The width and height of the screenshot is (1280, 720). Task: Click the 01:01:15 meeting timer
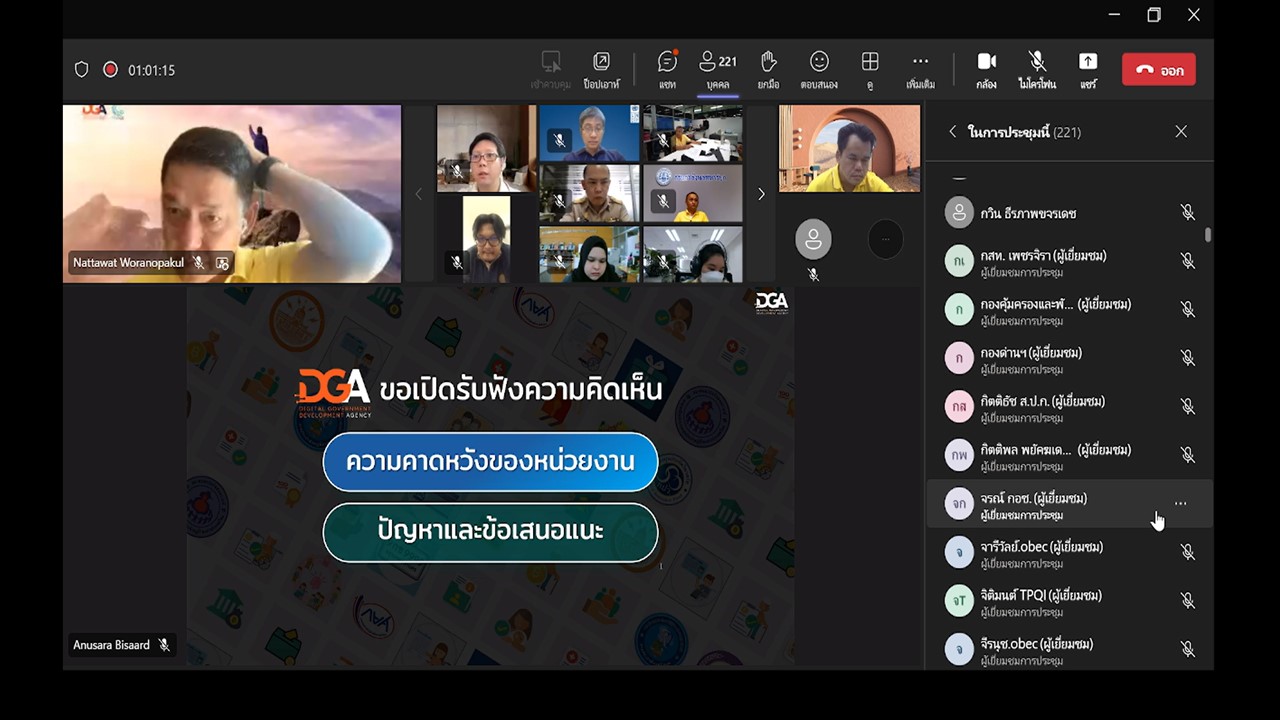click(151, 70)
